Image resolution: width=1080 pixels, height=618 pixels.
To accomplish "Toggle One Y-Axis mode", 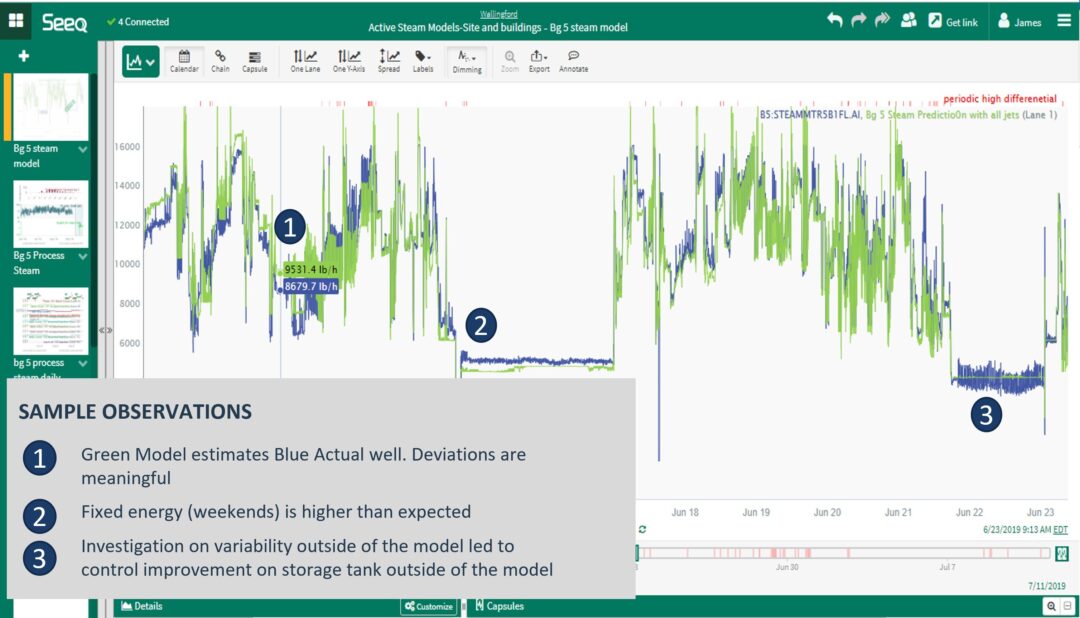I will click(x=348, y=61).
